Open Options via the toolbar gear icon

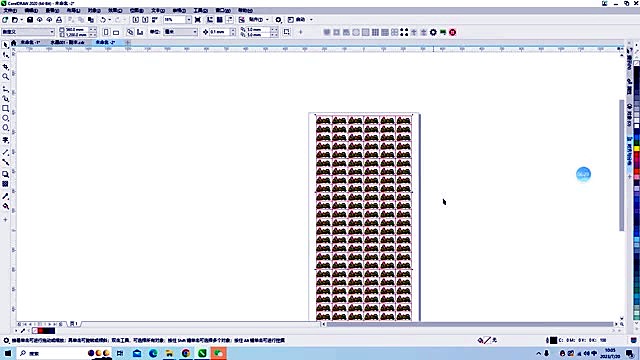pyautogui.click(x=278, y=20)
